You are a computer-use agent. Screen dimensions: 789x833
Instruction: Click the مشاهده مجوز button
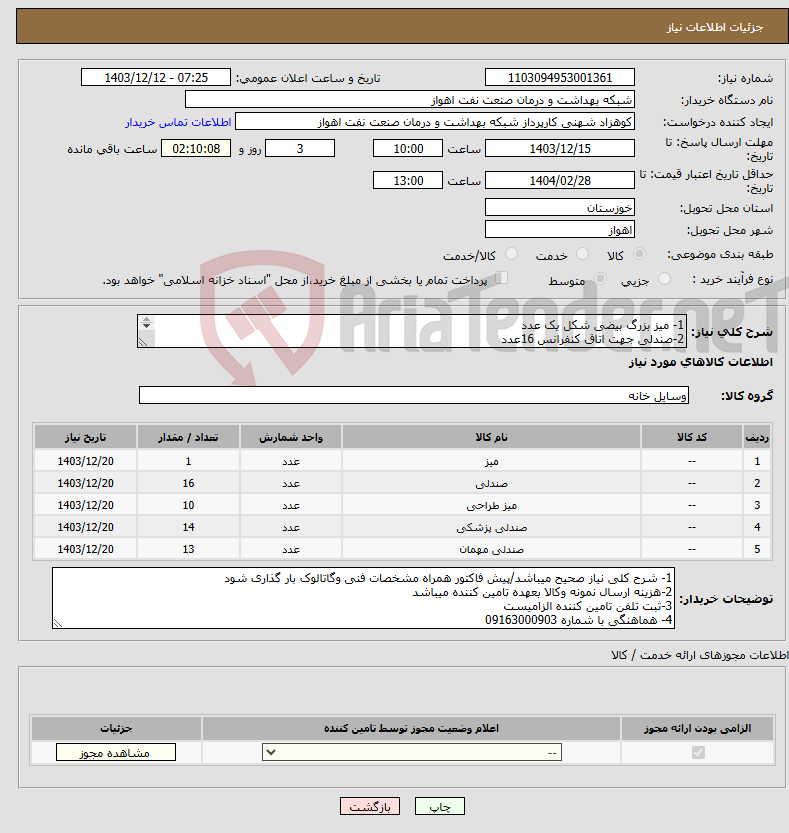[x=116, y=752]
